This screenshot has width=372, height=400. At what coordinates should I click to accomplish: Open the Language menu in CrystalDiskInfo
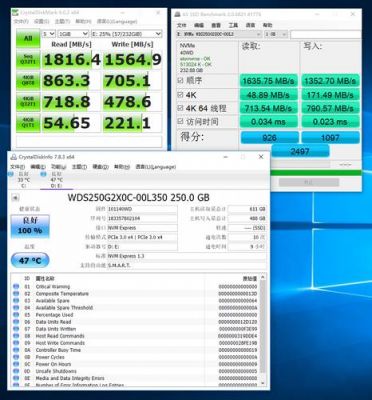[x=156, y=167]
